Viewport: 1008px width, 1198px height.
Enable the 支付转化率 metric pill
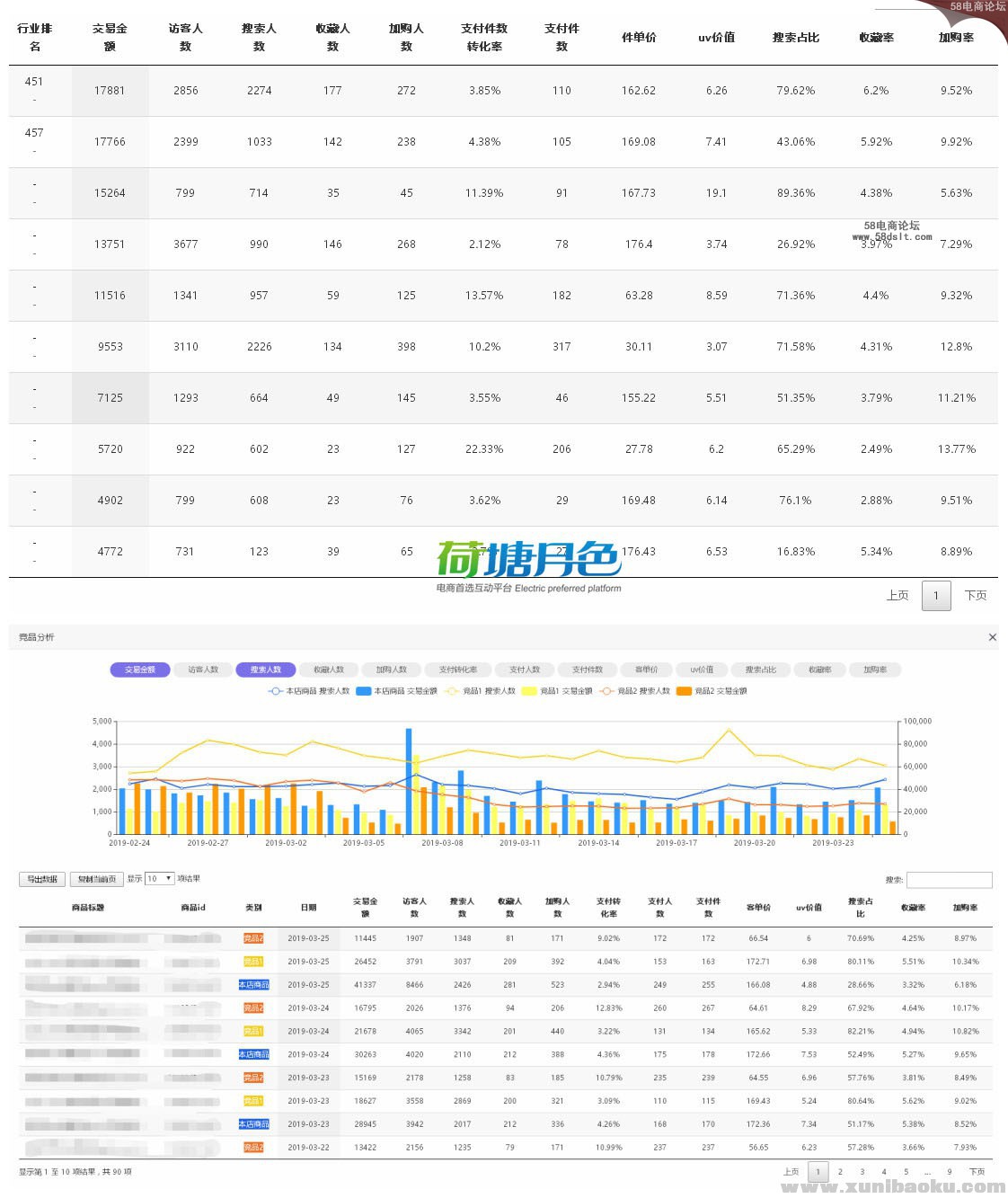458,670
